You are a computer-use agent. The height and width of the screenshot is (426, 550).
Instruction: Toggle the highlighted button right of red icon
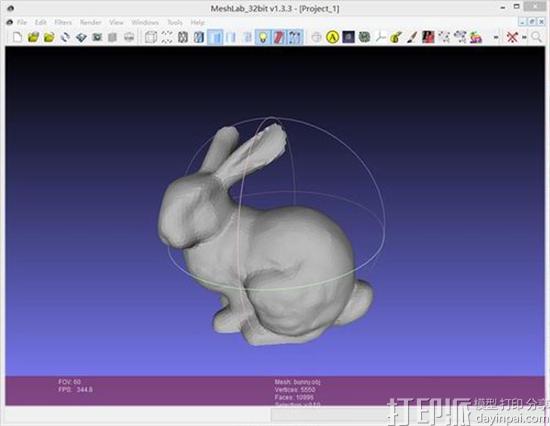click(x=295, y=37)
